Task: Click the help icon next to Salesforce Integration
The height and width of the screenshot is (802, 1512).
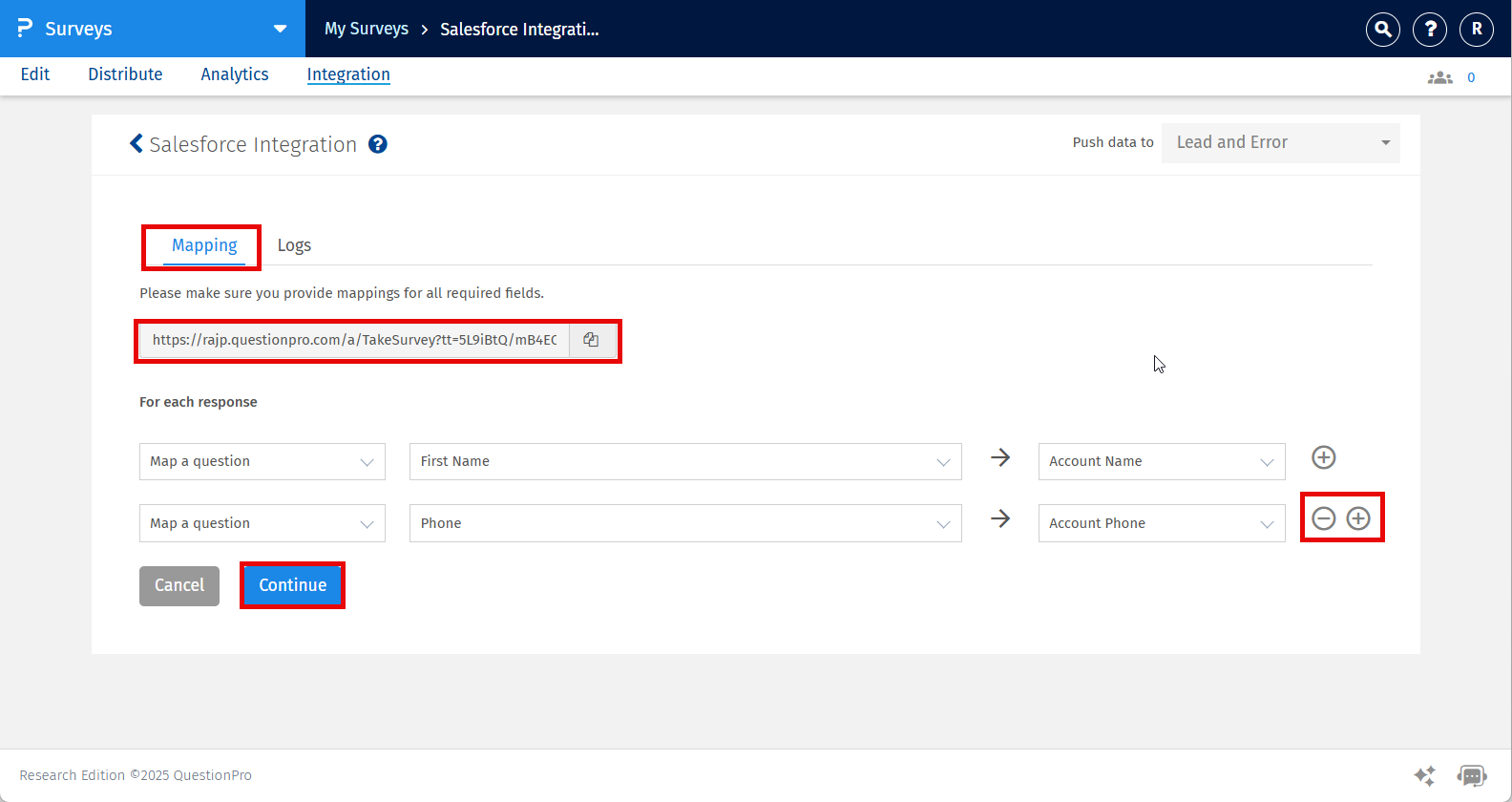Action: point(378,144)
